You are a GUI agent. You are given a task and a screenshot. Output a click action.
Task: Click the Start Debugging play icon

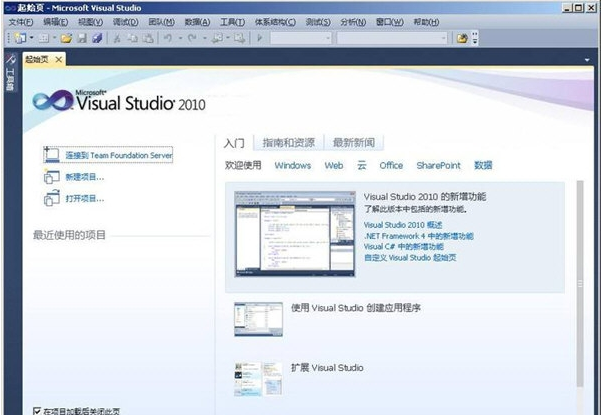coord(259,38)
